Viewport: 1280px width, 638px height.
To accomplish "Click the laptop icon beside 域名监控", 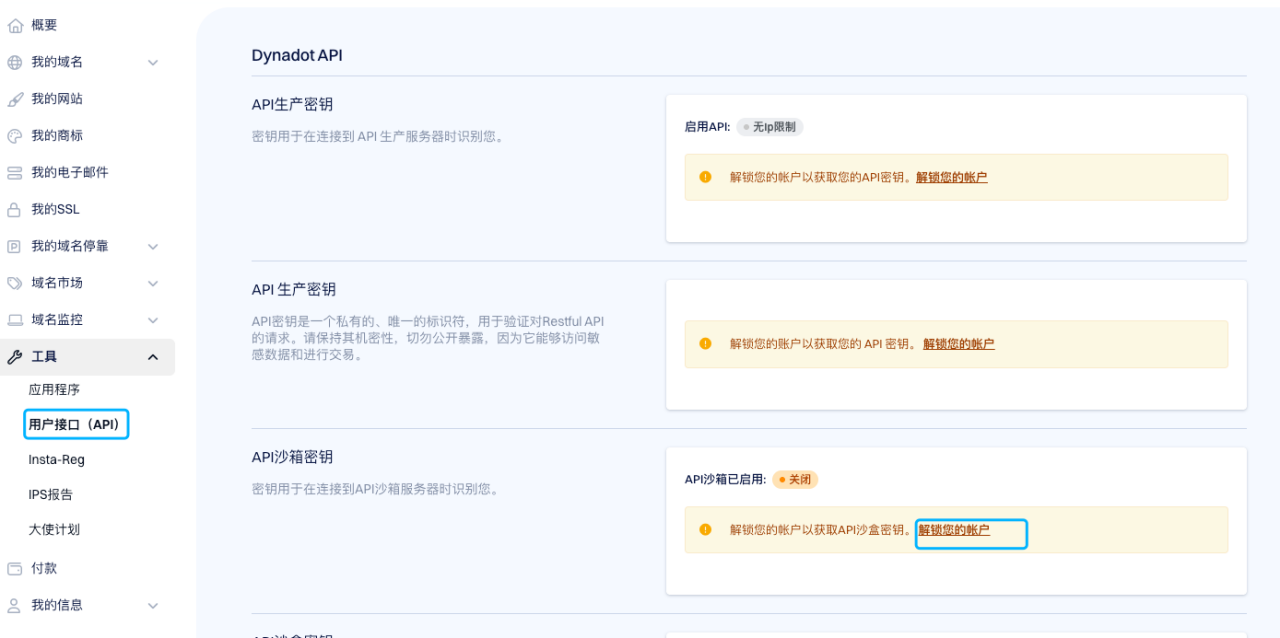I will [15, 320].
